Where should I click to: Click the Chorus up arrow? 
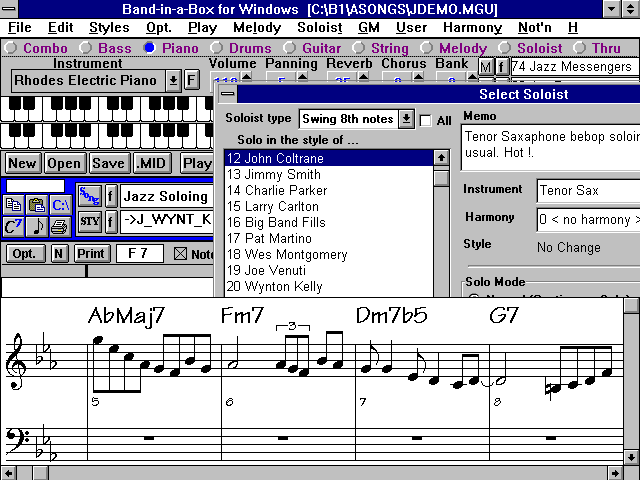click(418, 76)
